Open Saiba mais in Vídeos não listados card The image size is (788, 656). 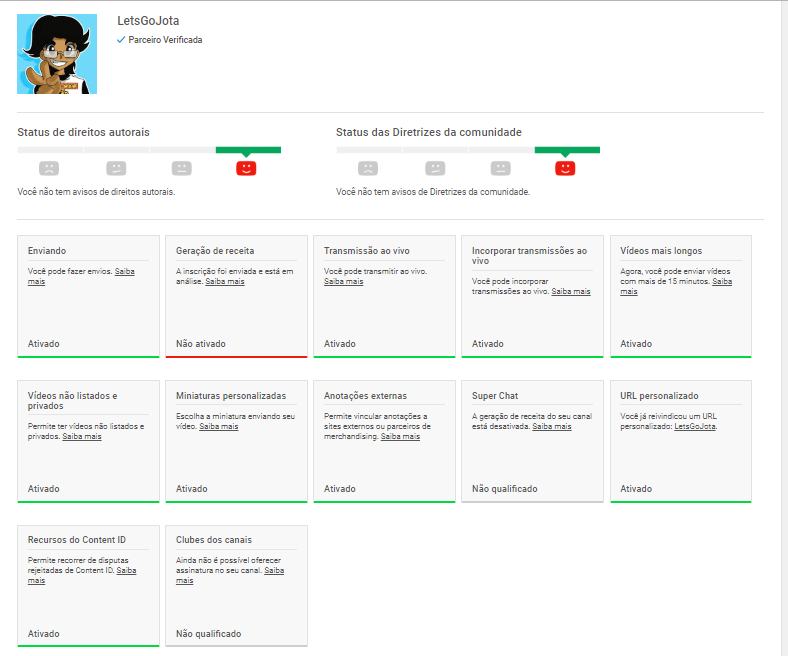click(82, 436)
